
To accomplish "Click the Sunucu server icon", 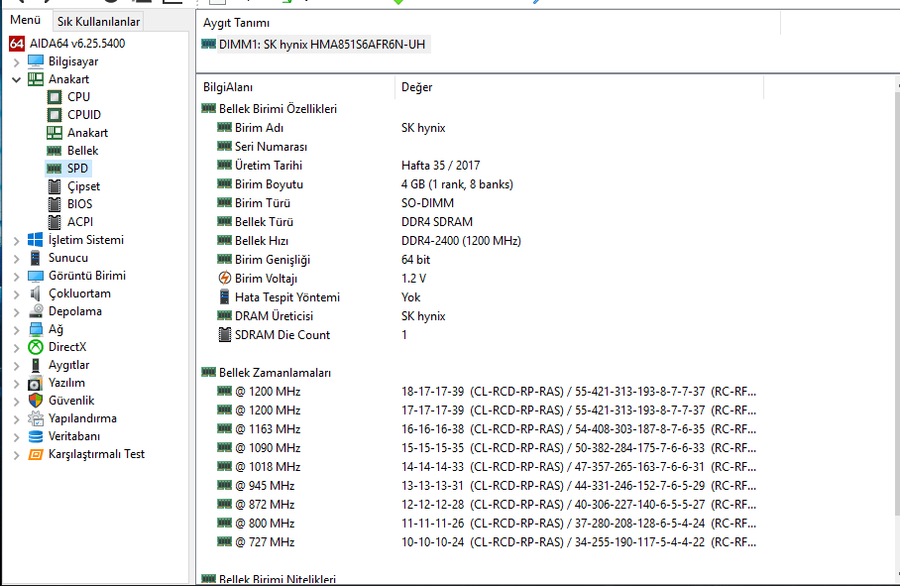I will tap(36, 258).
